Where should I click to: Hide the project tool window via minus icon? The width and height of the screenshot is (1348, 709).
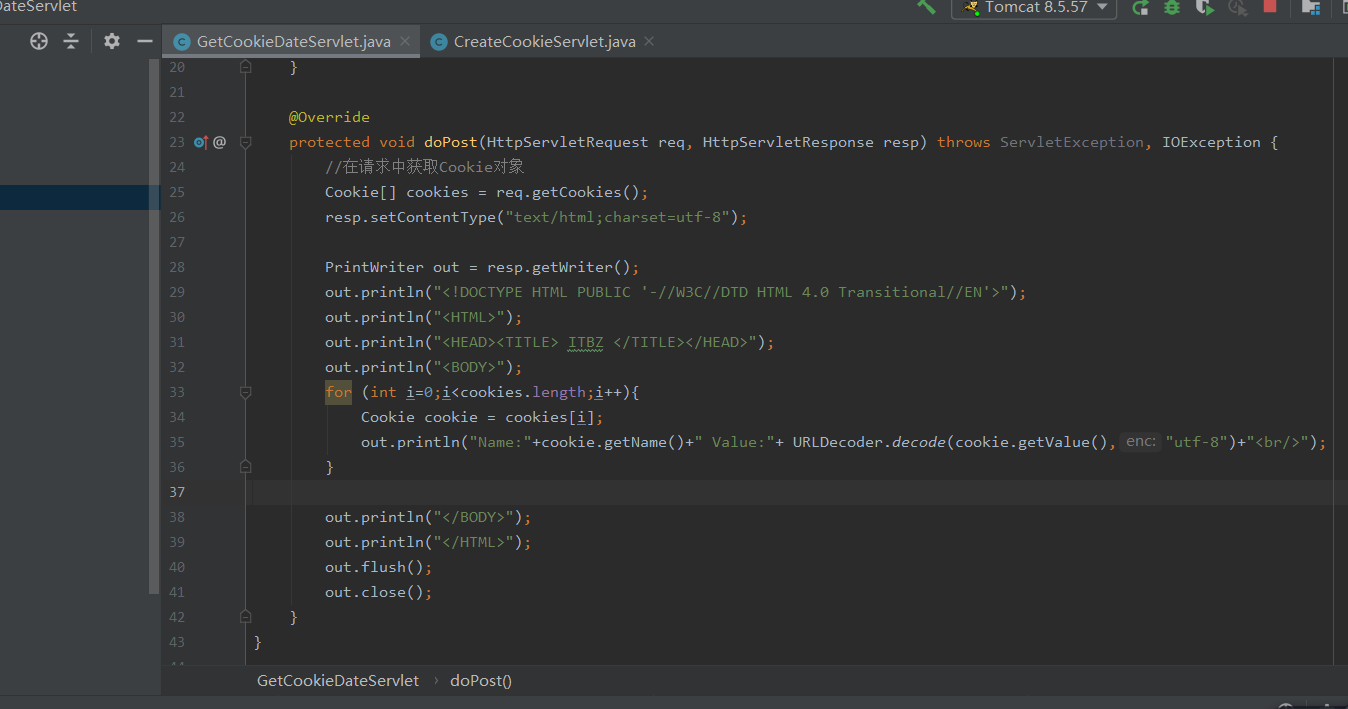(x=144, y=41)
